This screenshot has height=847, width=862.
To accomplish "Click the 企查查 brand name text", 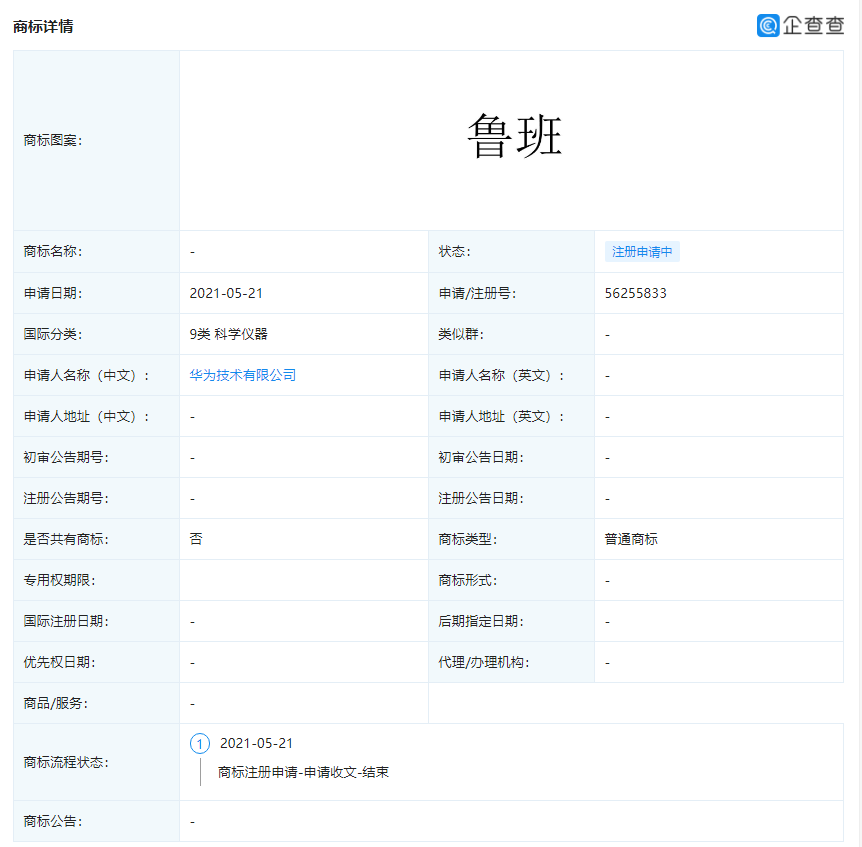I will click(813, 26).
